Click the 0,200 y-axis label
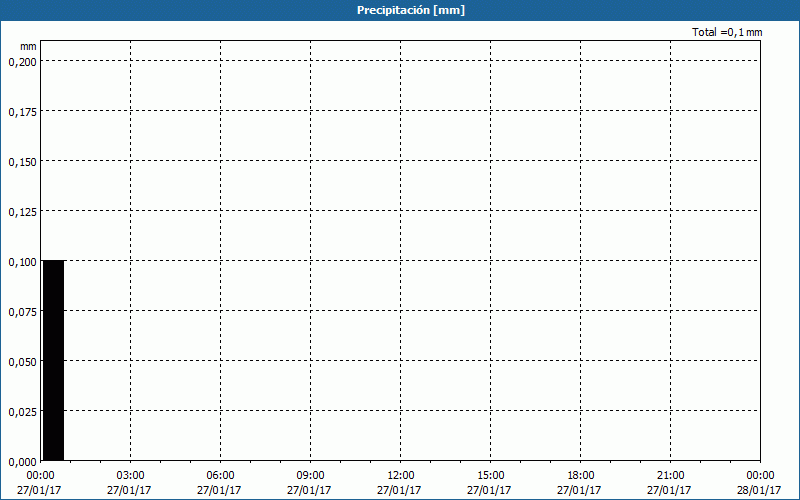 click(22, 61)
